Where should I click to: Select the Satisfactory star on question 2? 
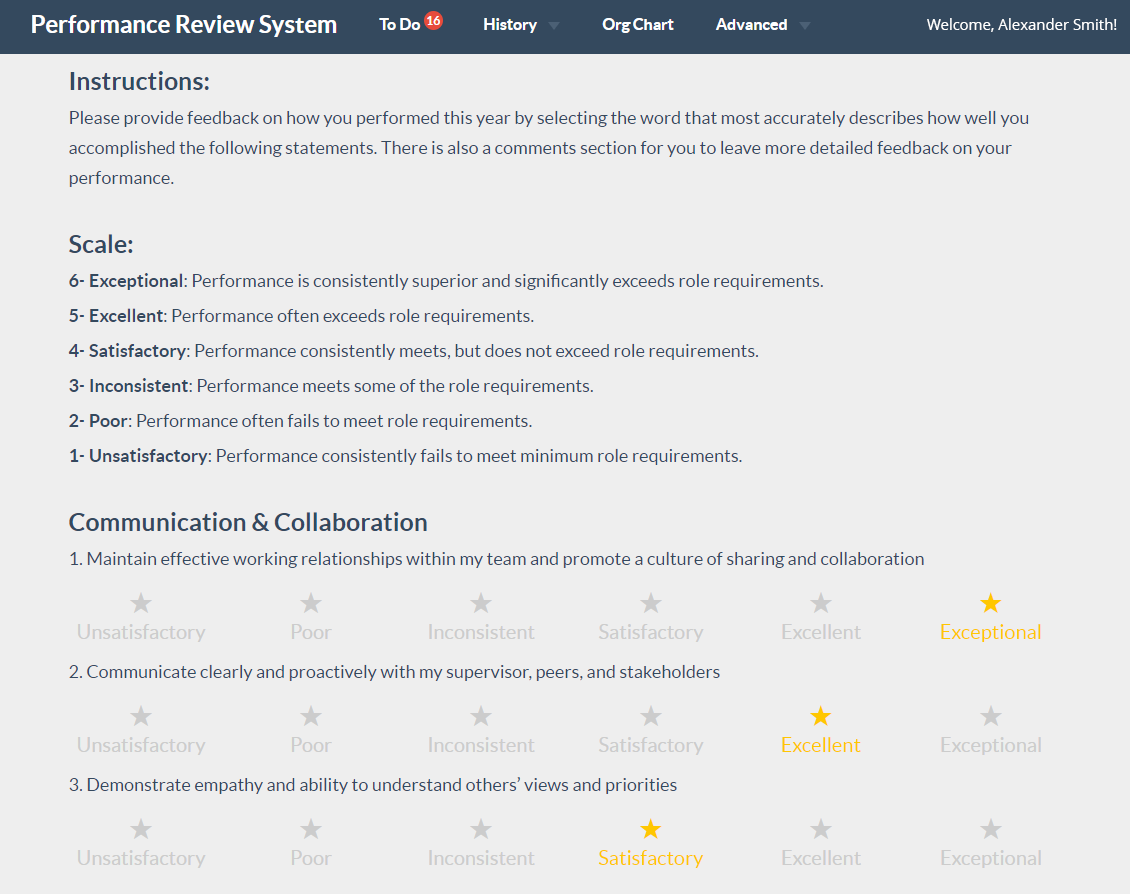pyautogui.click(x=650, y=715)
